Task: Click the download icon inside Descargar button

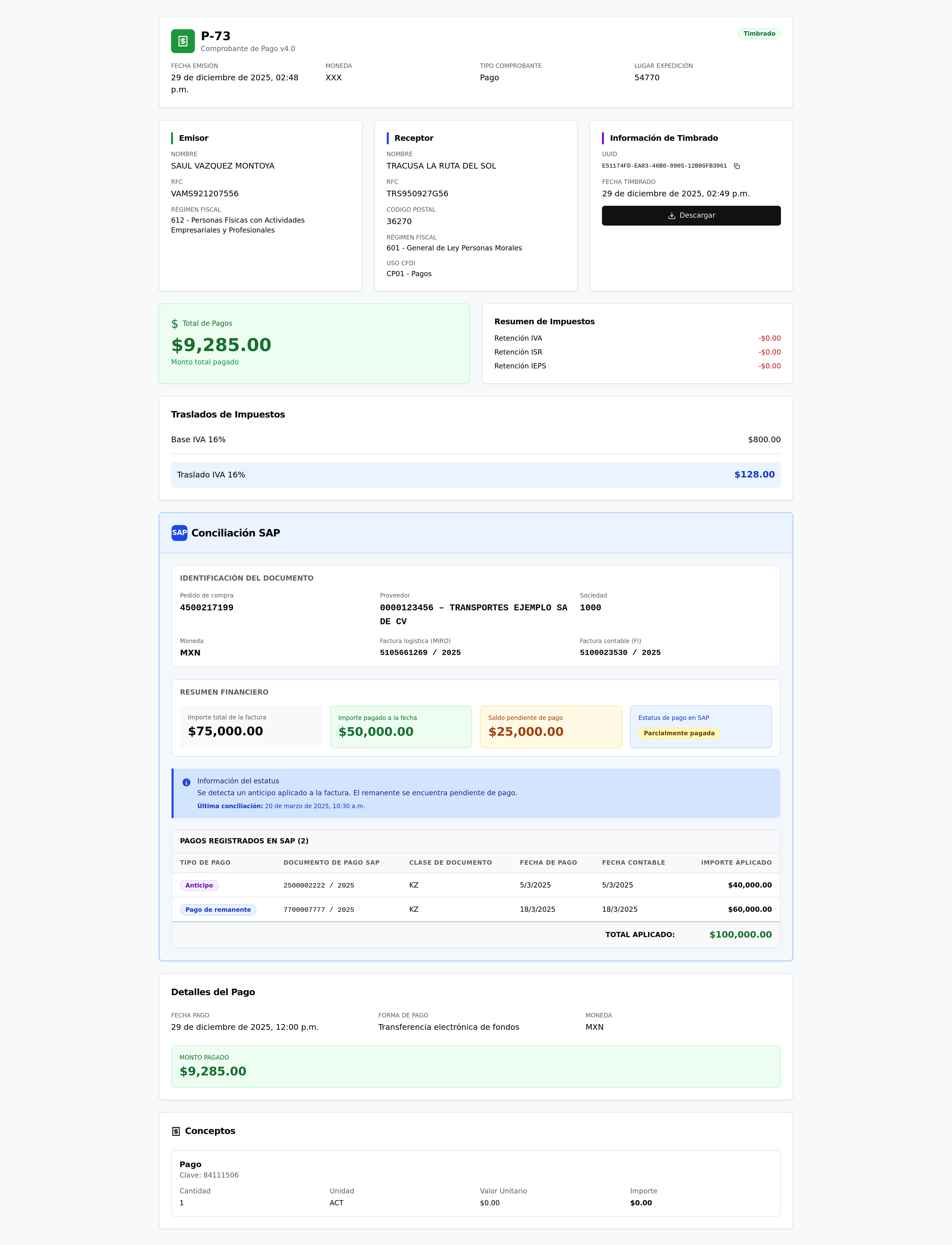Action: [672, 216]
